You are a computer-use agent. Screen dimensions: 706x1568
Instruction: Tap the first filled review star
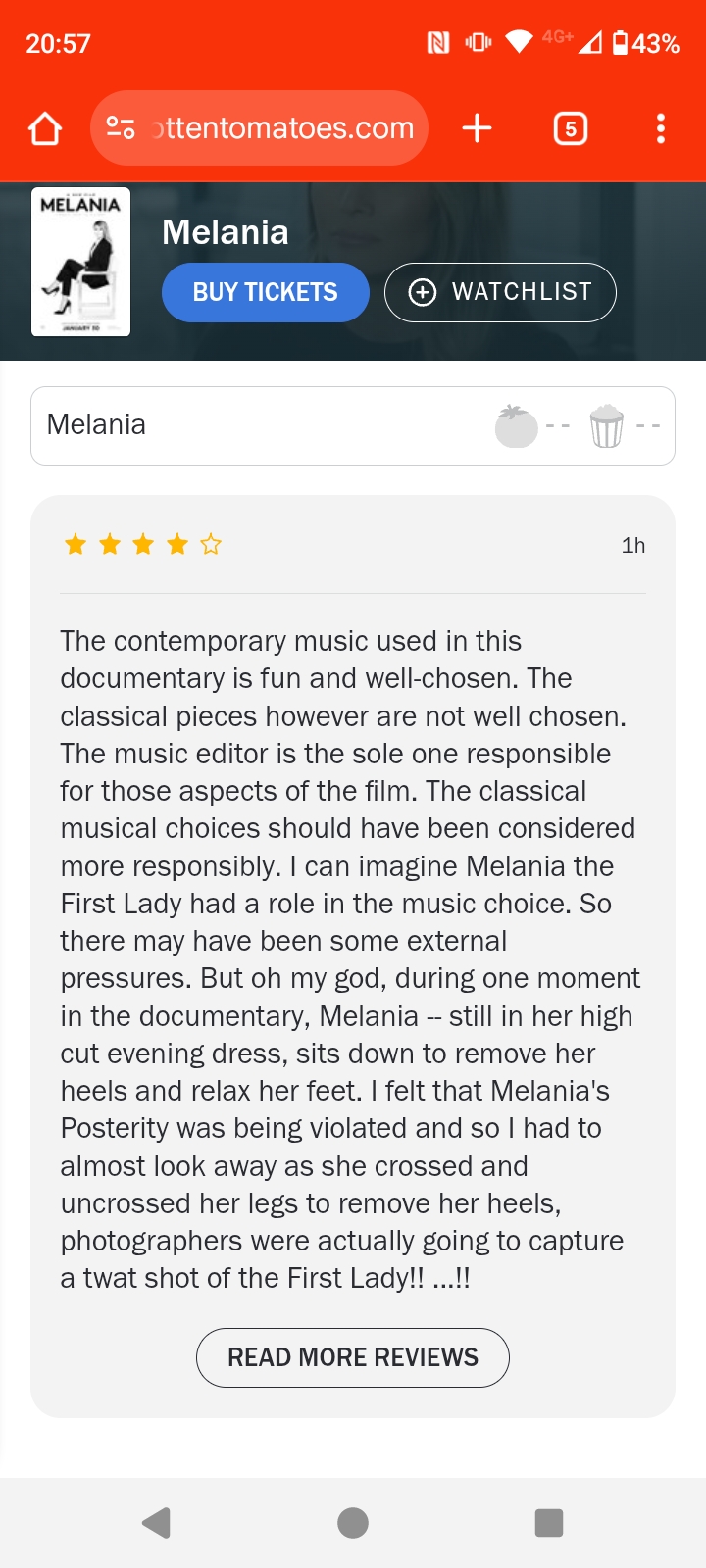pyautogui.click(x=76, y=544)
